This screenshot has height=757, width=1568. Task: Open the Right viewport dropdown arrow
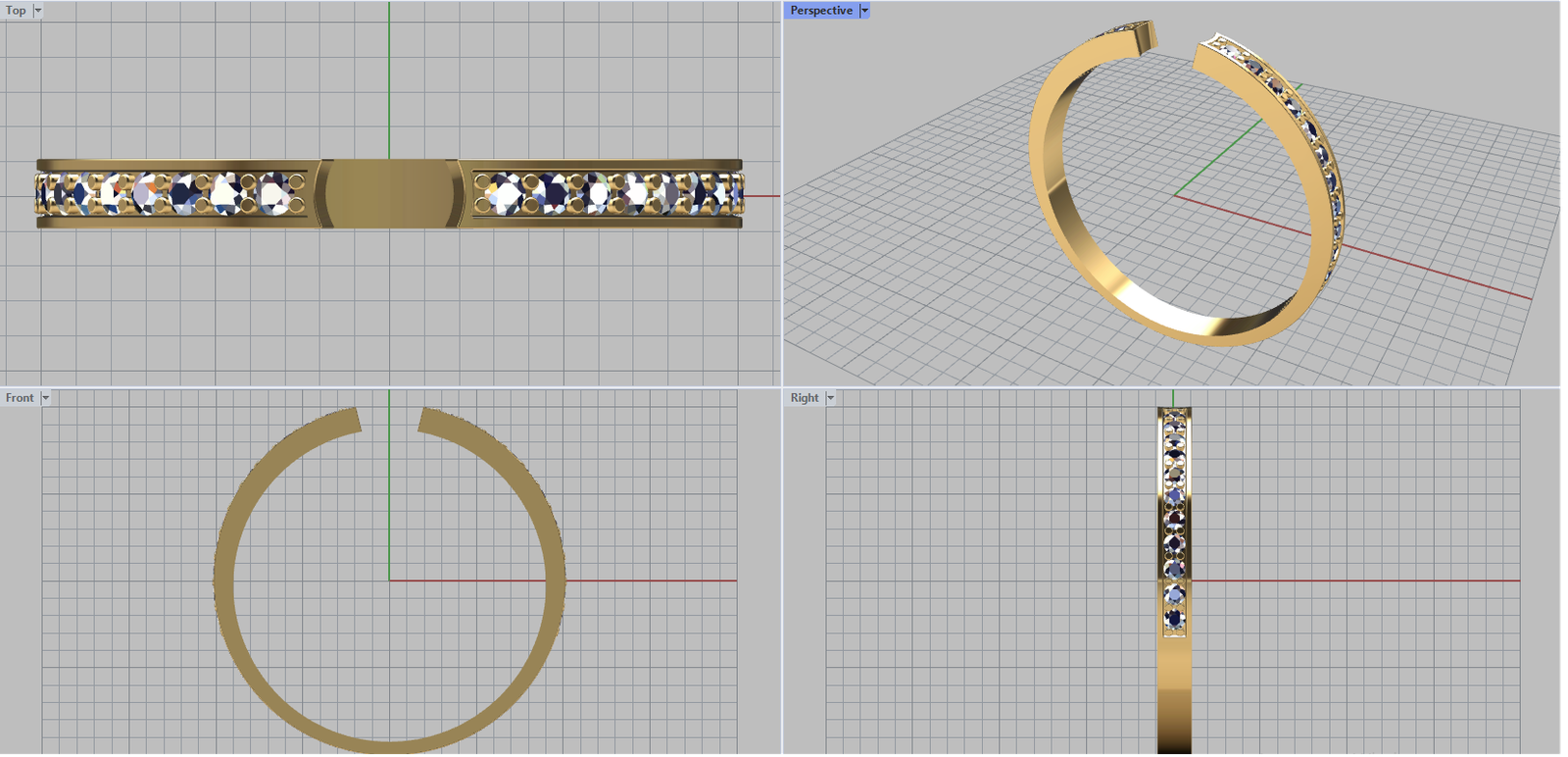point(830,398)
